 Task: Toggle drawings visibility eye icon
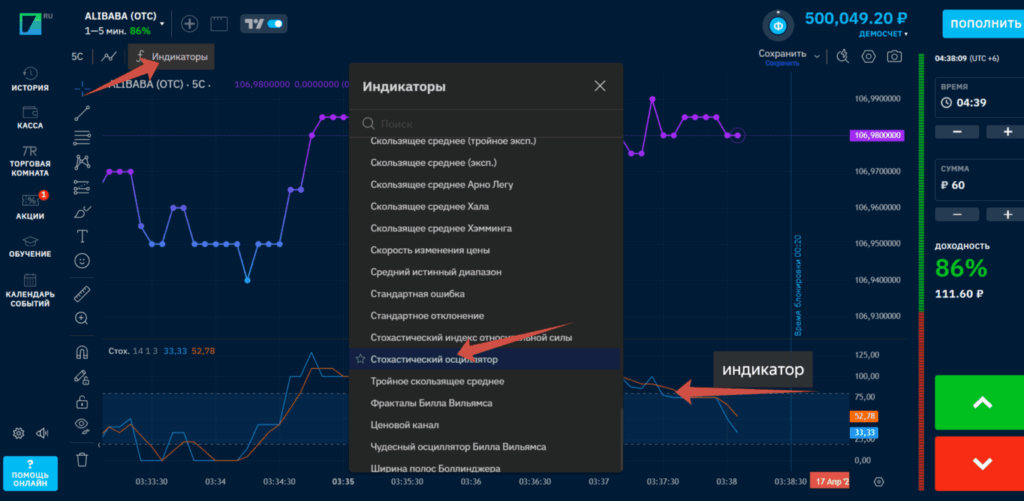pos(82,424)
